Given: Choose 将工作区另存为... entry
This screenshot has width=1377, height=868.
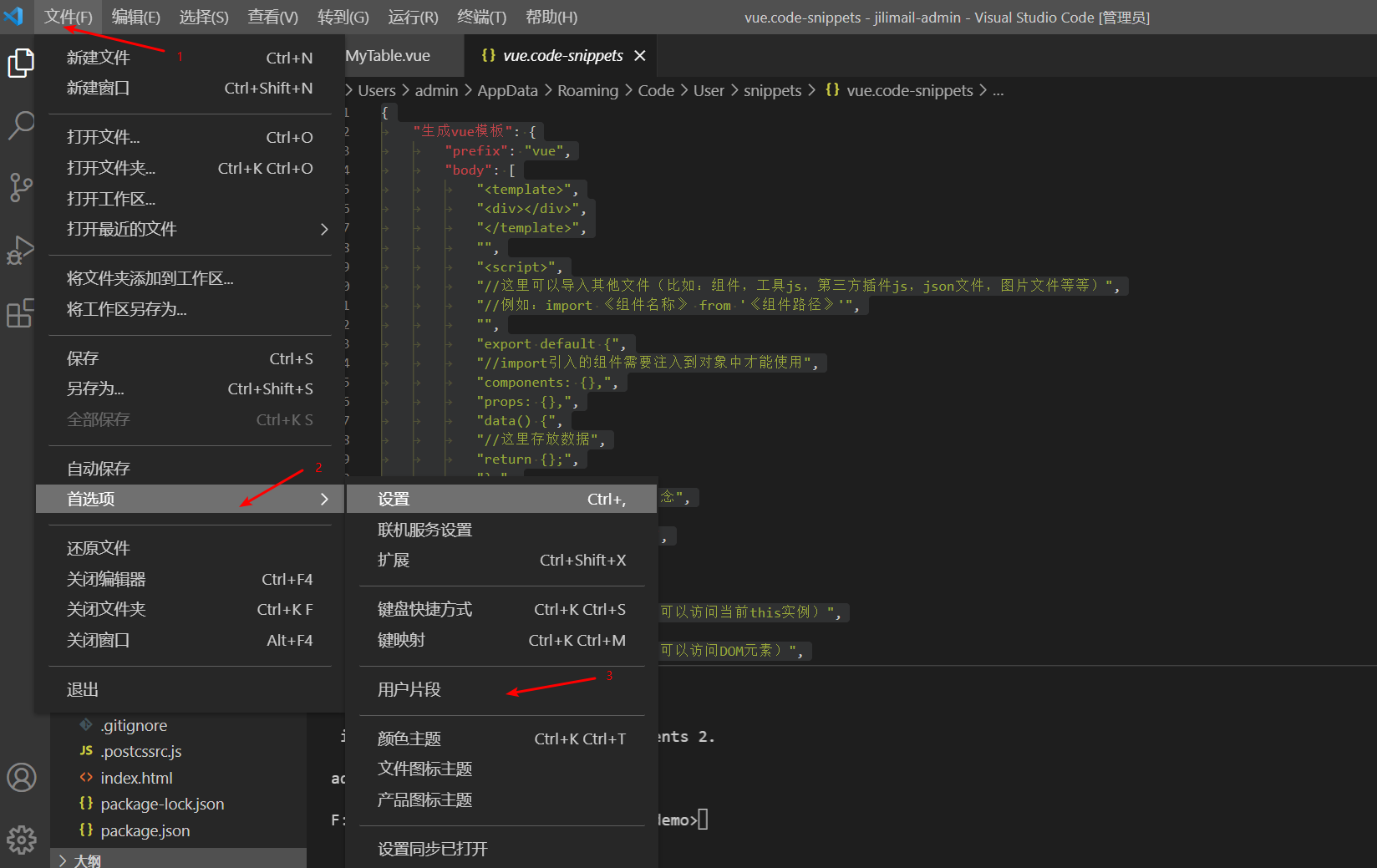Looking at the screenshot, I should [191, 309].
